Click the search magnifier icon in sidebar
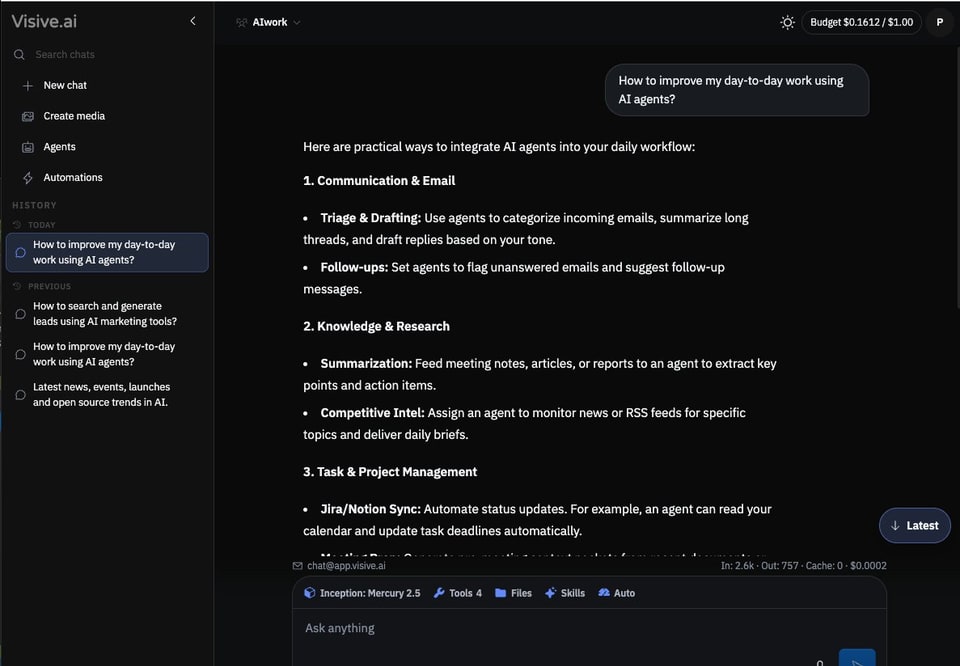Screen dimensions: 960x666 [x=20, y=54]
